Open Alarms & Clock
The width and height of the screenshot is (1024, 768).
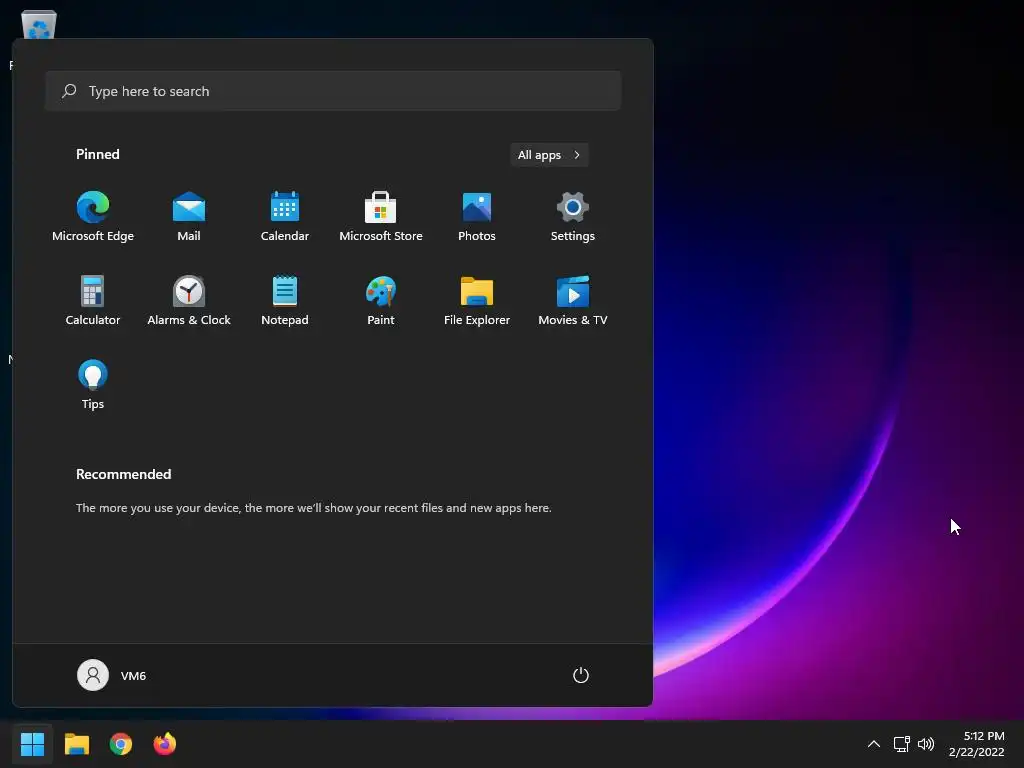click(189, 301)
